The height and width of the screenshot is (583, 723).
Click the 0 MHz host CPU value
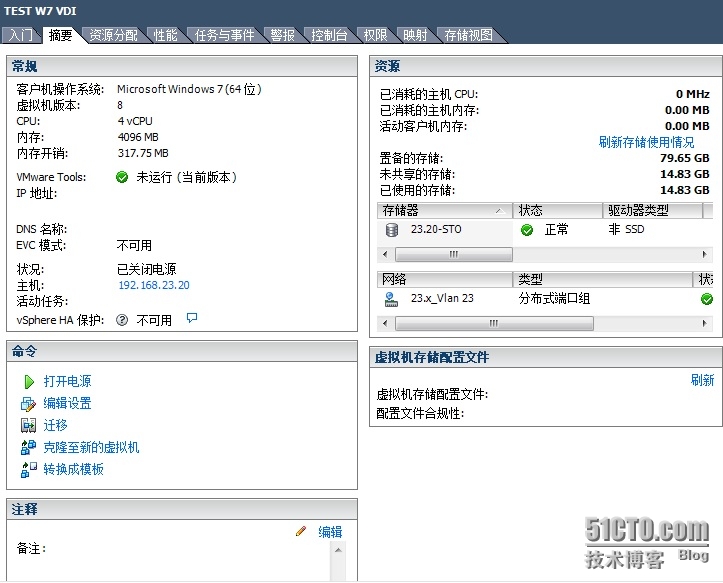tap(693, 94)
